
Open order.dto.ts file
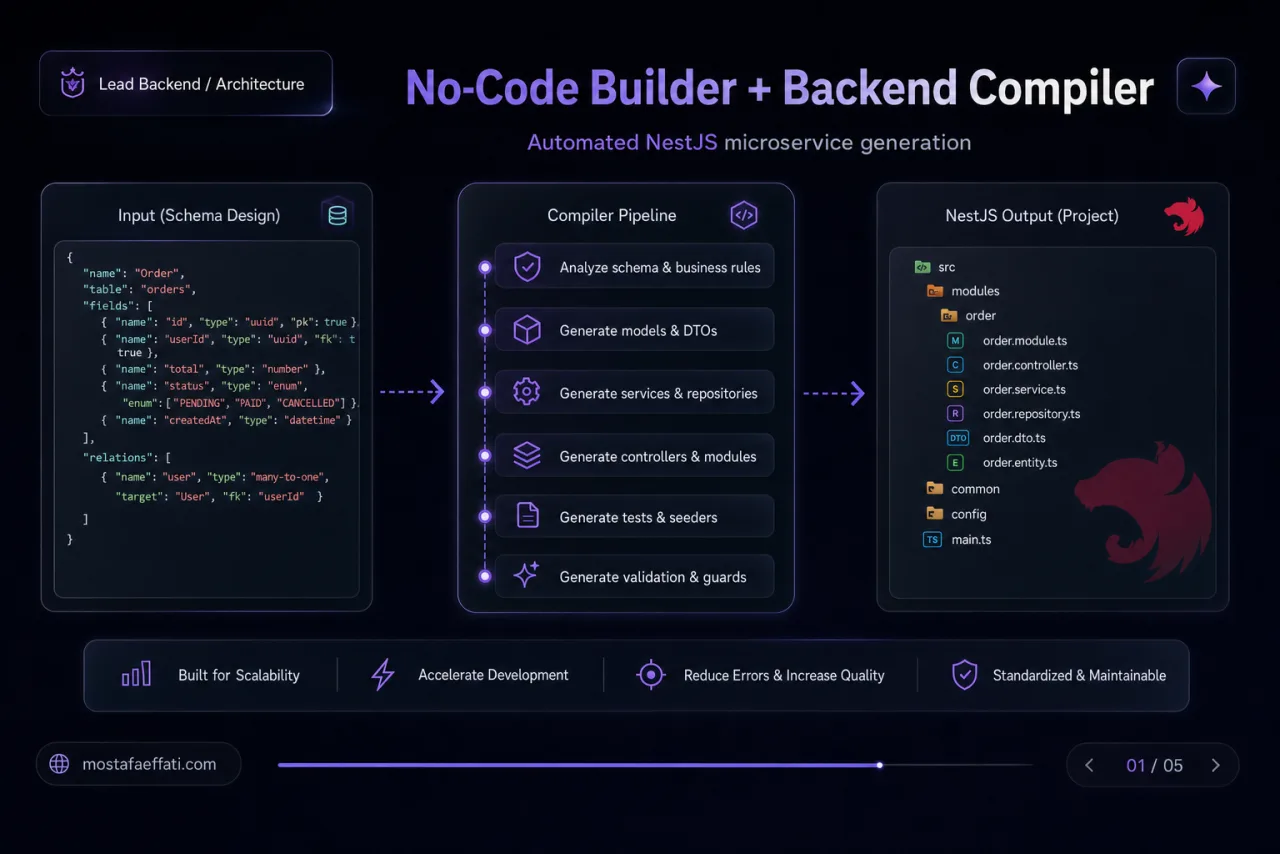tap(1013, 438)
